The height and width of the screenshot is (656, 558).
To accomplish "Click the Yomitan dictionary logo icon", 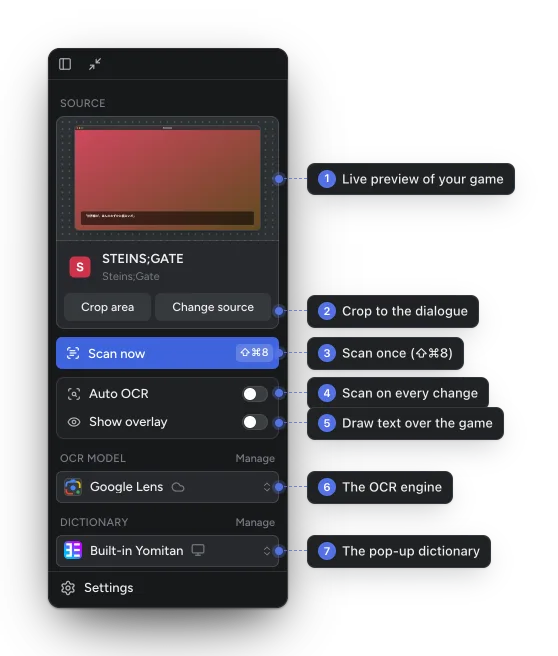I will (73, 551).
